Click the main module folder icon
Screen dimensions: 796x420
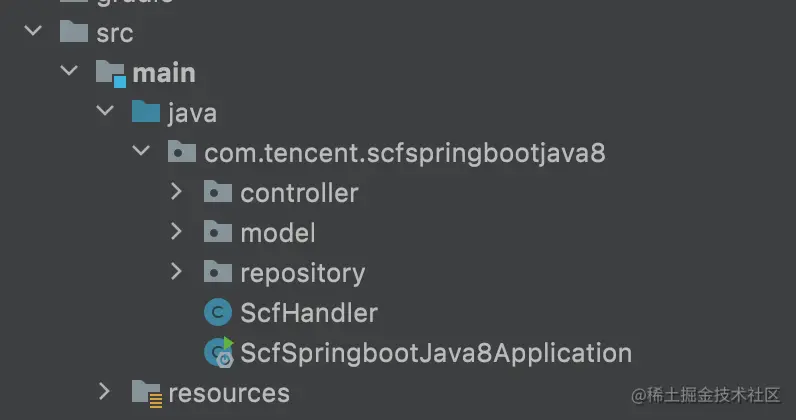110,72
